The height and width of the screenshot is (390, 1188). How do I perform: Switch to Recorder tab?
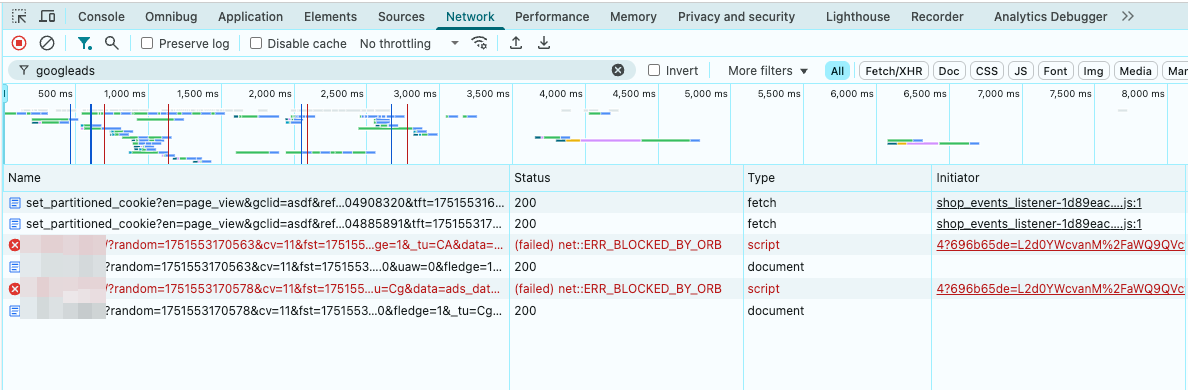pyautogui.click(x=937, y=17)
